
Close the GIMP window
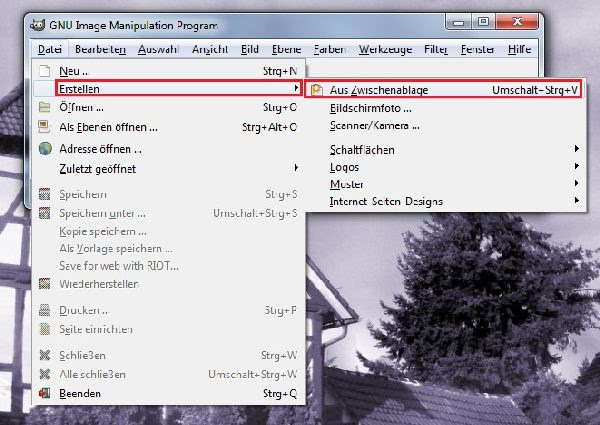517,22
